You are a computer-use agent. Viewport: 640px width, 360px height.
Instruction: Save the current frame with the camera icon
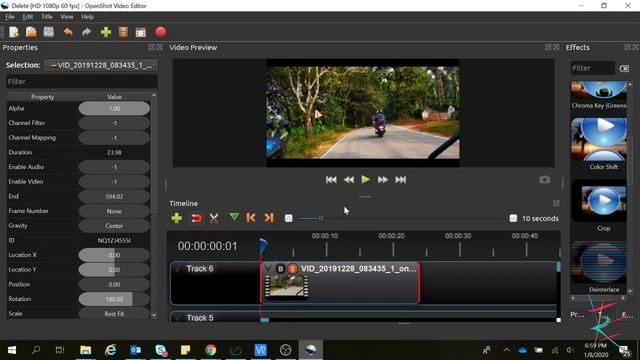tap(544, 180)
